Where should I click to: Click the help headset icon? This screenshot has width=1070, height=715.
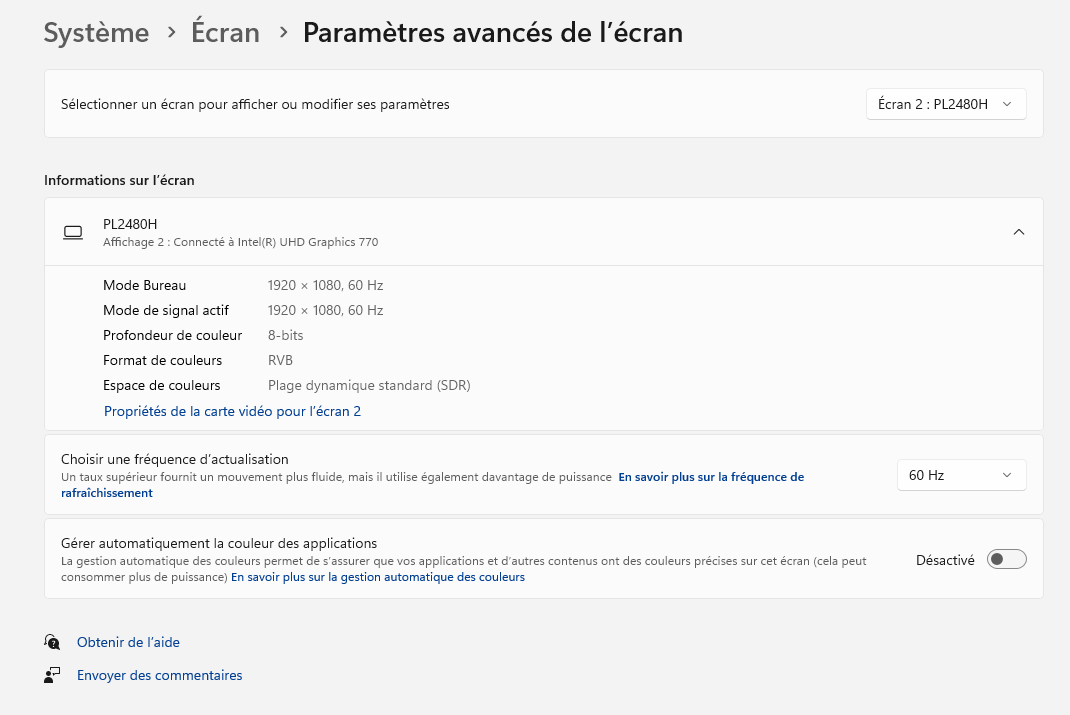[x=52, y=642]
